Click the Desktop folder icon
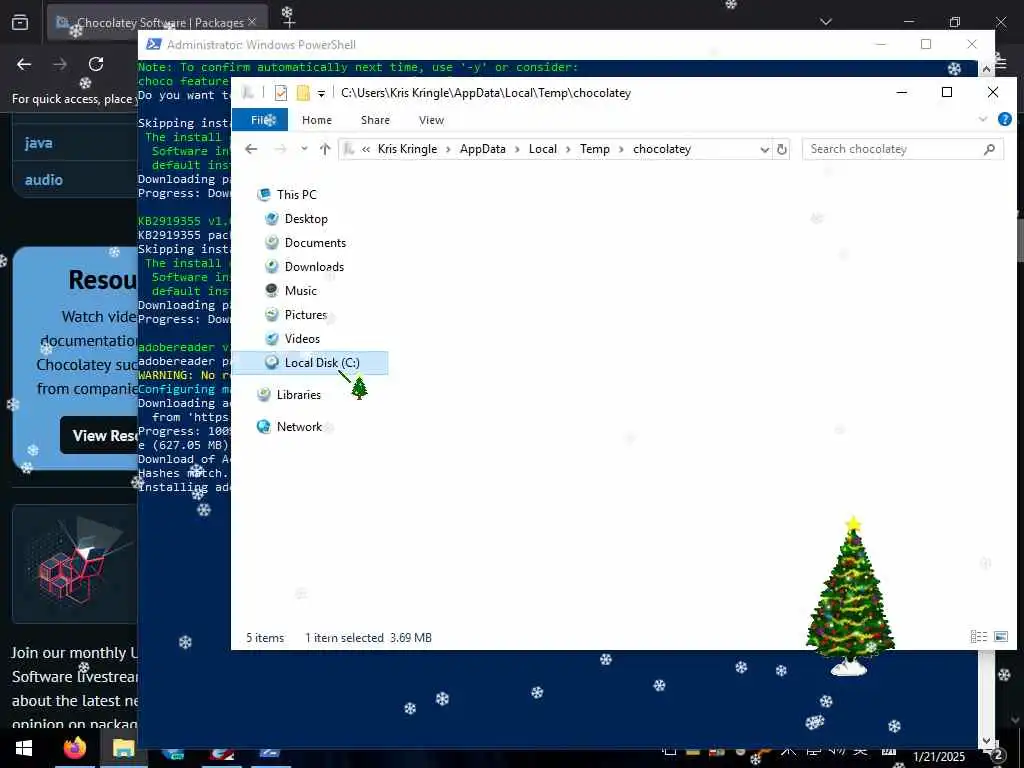The height and width of the screenshot is (768, 1024). click(x=272, y=219)
